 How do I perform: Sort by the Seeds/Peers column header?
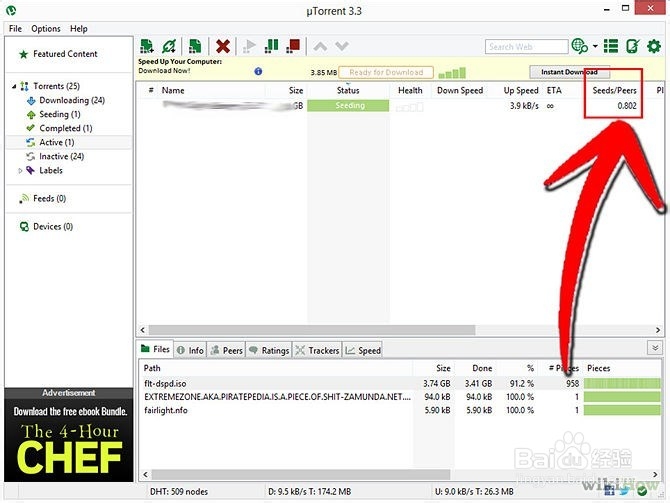(x=614, y=91)
